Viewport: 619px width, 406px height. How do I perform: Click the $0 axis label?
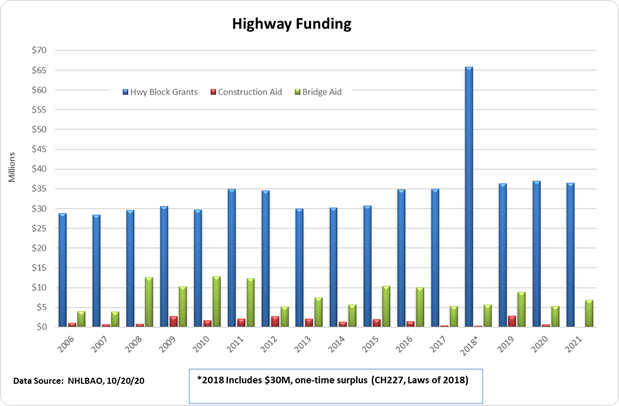(x=41, y=327)
